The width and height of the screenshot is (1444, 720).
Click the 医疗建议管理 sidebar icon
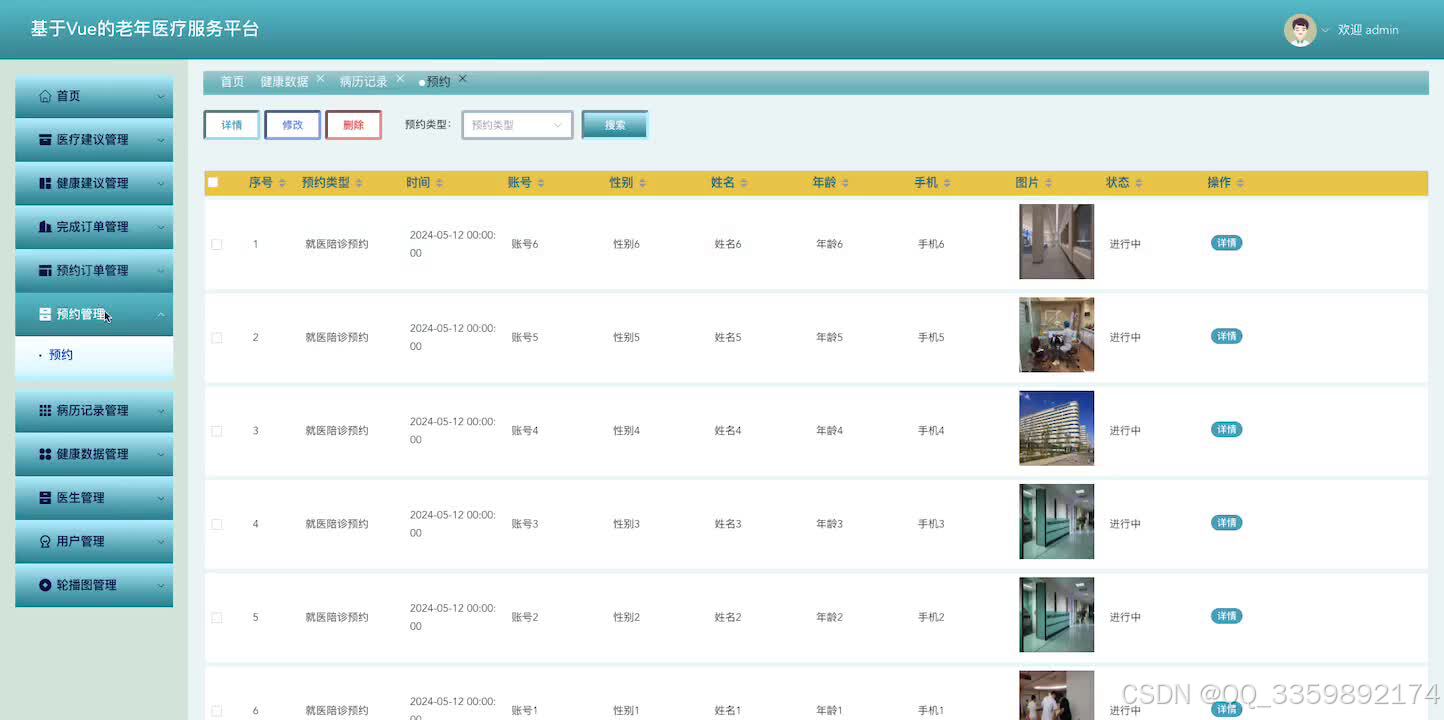pyautogui.click(x=45, y=140)
